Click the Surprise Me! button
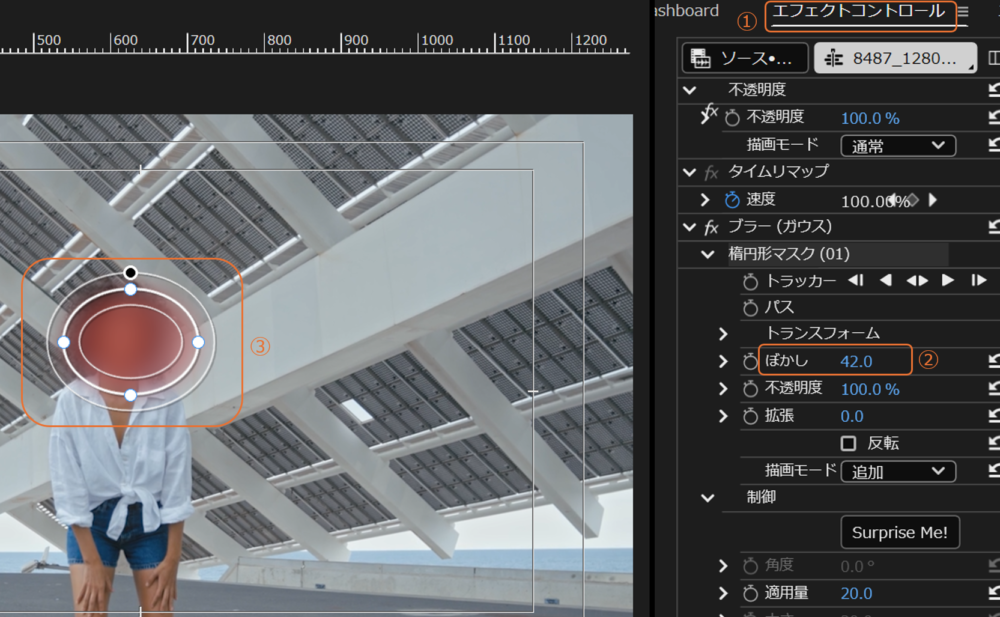This screenshot has width=1000, height=617. [900, 532]
